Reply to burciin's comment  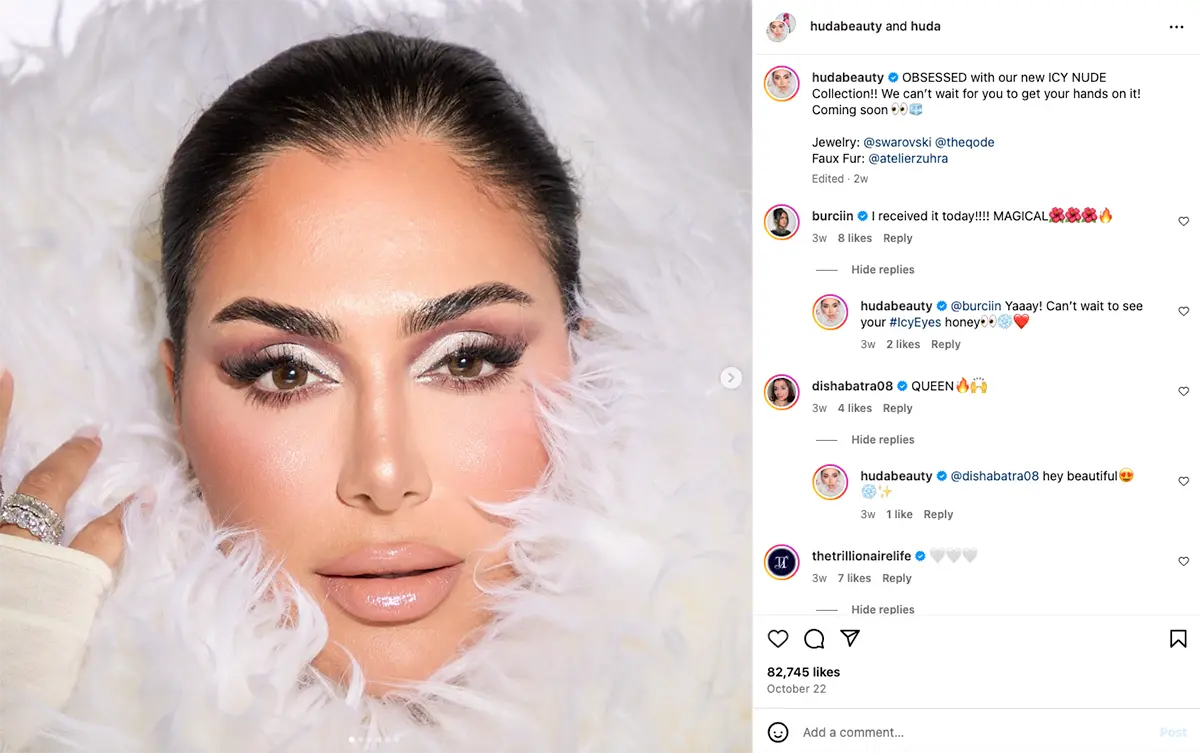click(897, 238)
